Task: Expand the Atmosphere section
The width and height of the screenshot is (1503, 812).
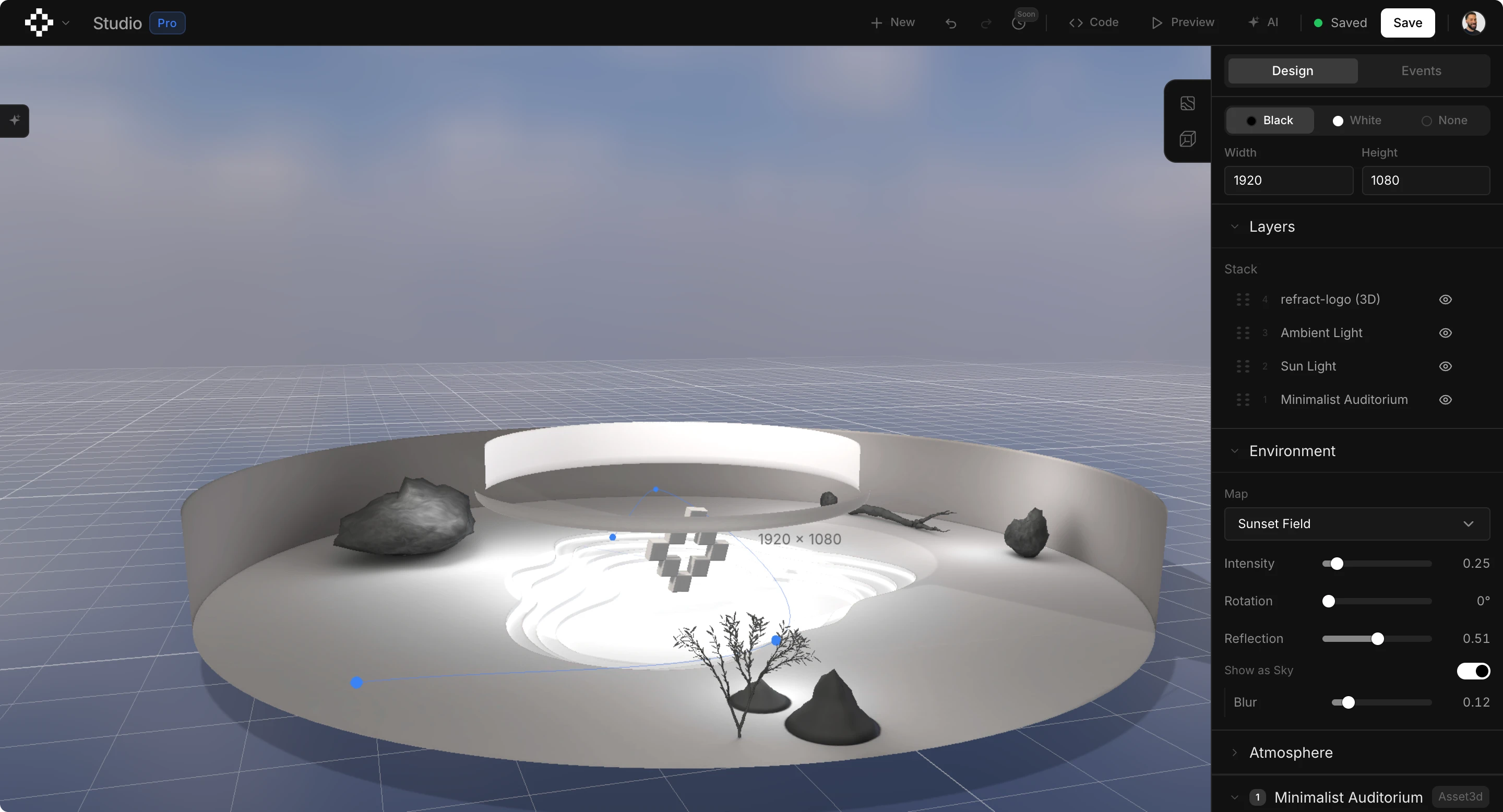Action: pyautogui.click(x=1291, y=753)
